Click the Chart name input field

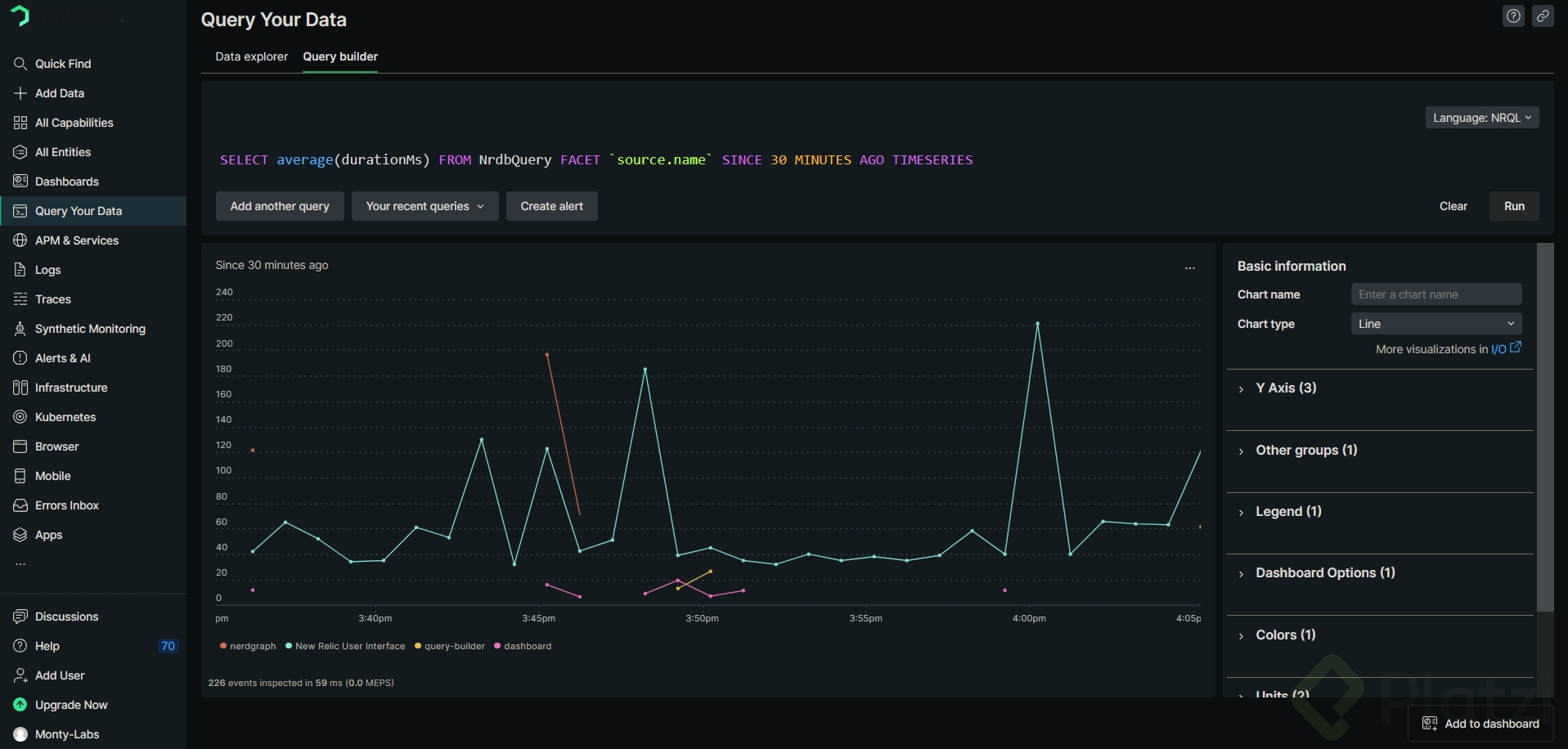pos(1436,294)
